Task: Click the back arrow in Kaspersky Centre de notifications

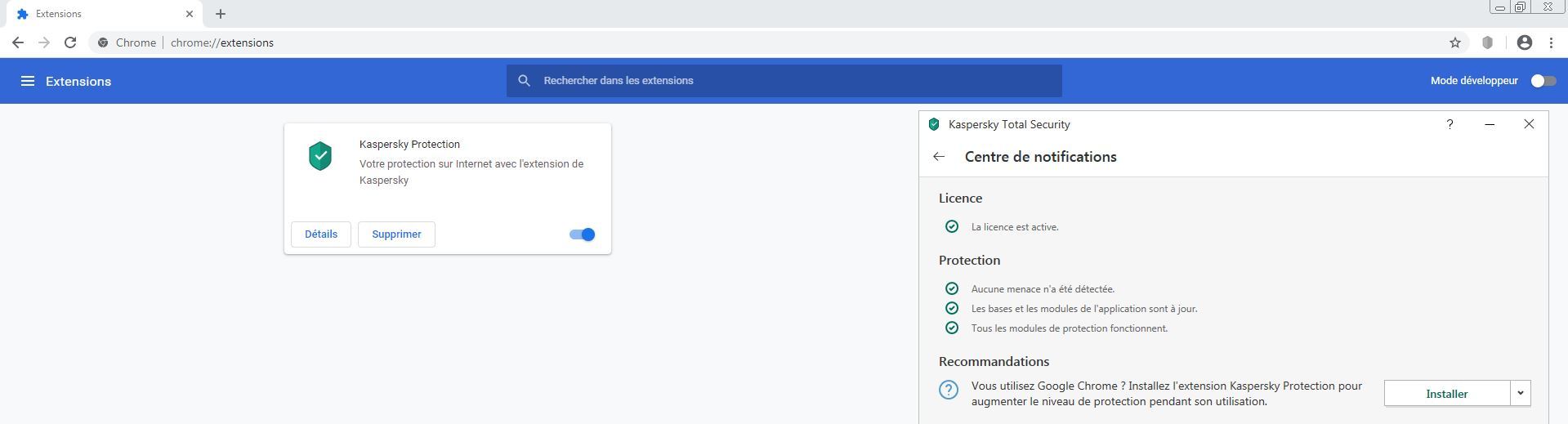Action: pos(939,157)
